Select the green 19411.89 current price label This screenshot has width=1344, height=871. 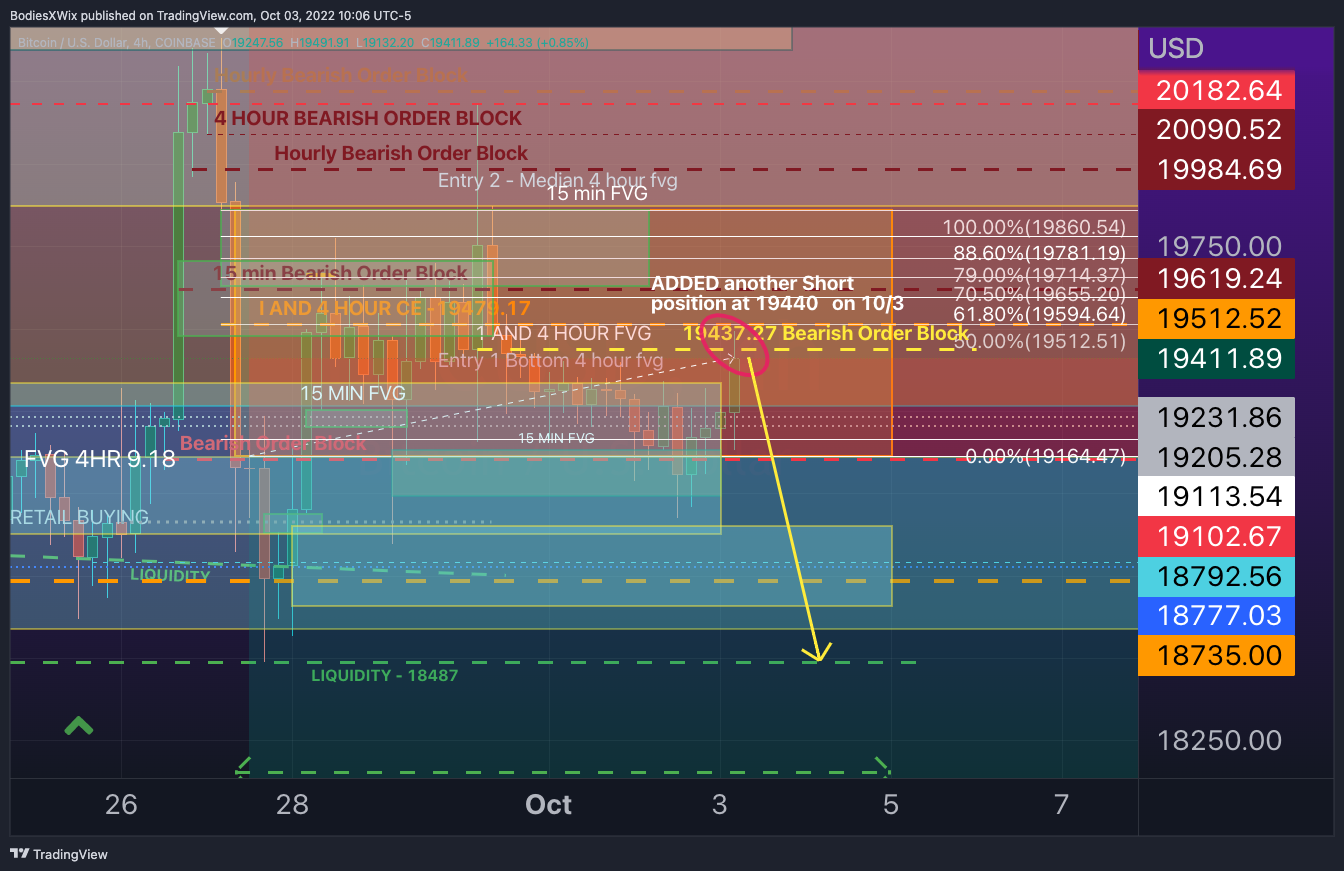(x=1217, y=358)
